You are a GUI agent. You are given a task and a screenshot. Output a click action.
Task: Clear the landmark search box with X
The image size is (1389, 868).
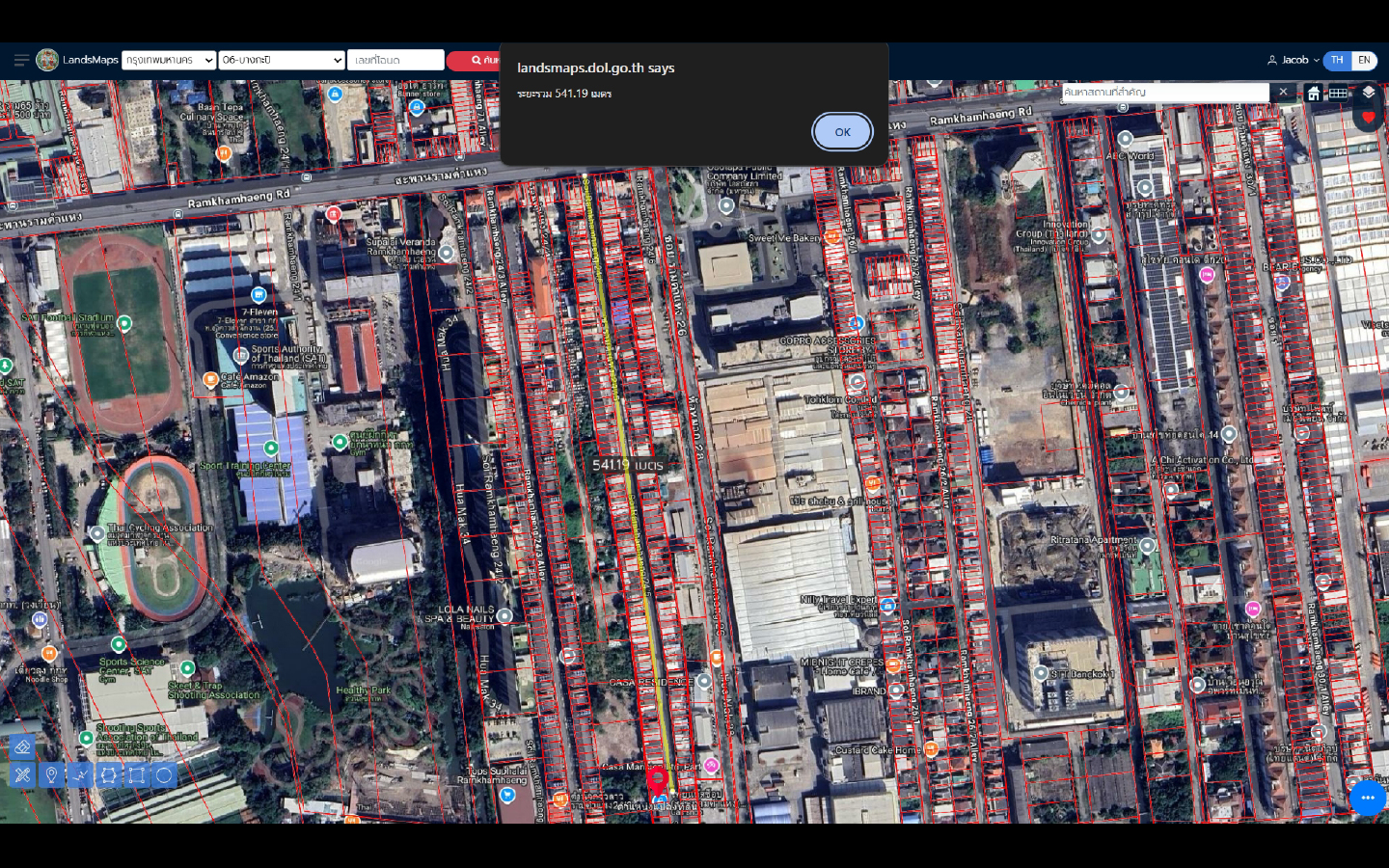1283,92
